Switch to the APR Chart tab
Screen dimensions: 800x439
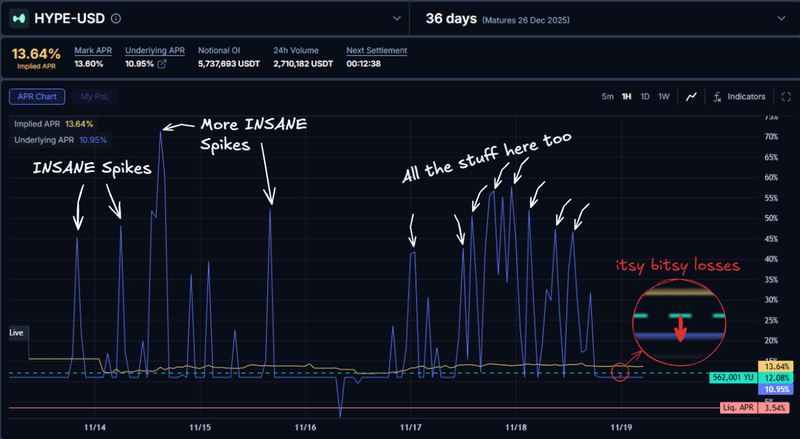(37, 97)
